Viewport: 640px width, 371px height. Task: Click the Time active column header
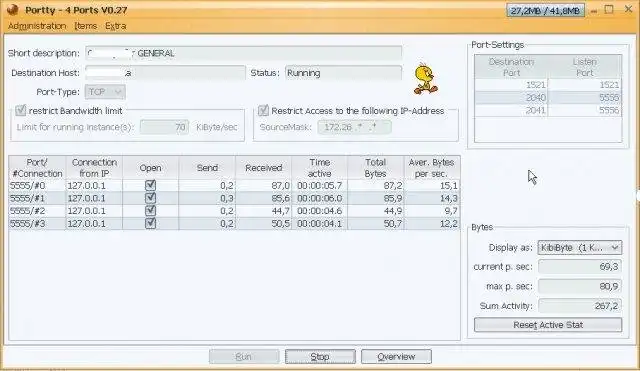click(x=320, y=168)
